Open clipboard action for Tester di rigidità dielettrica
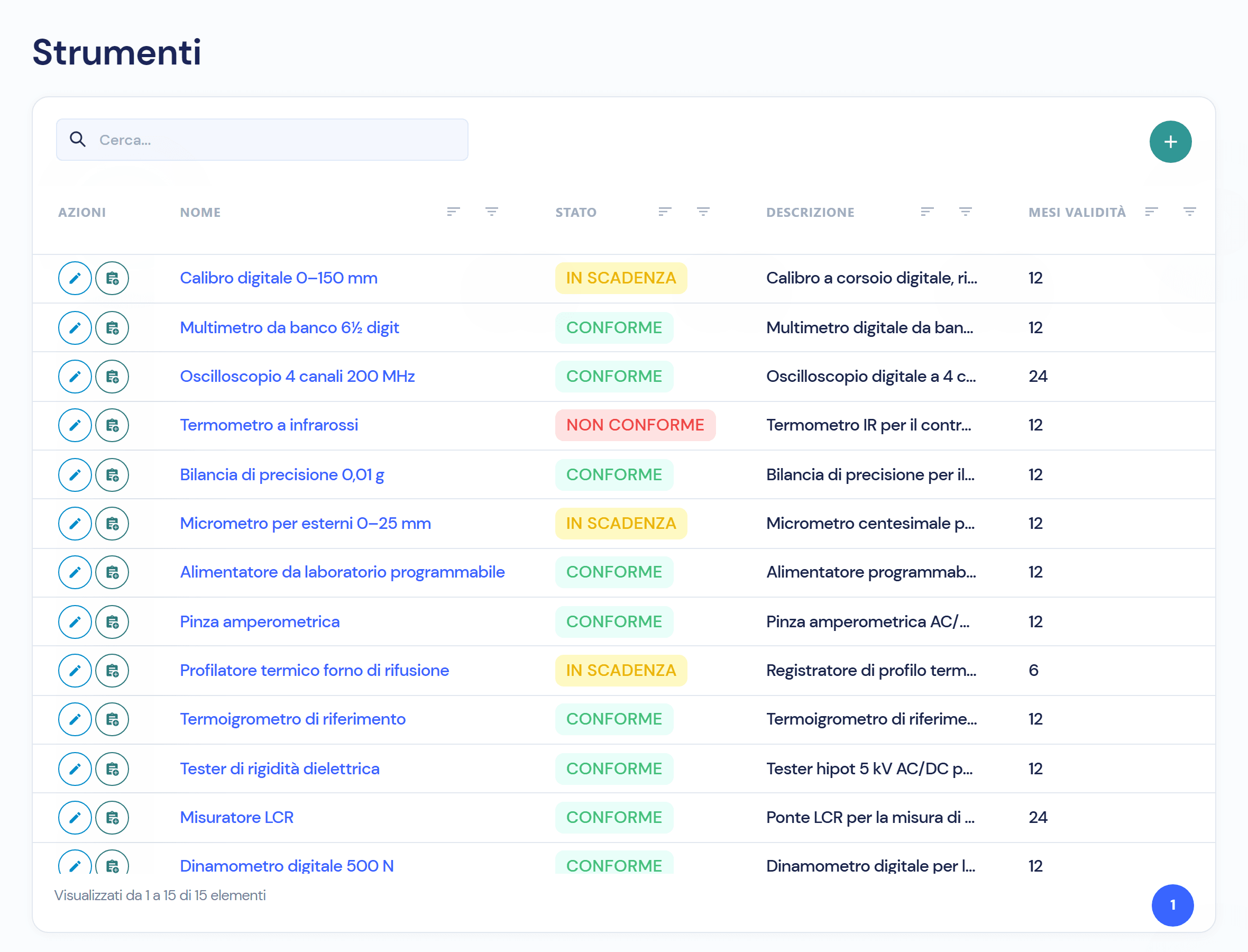This screenshot has height=952, width=1248. click(x=112, y=768)
